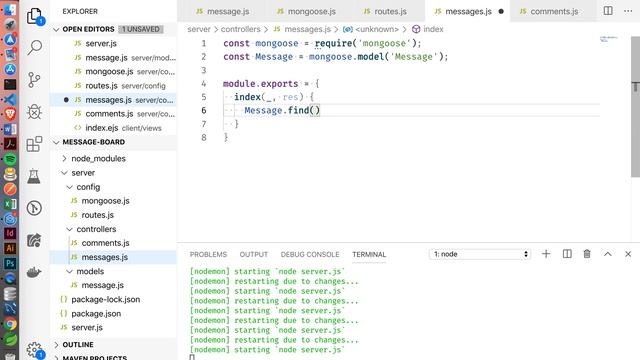Open the Search view in activity bar

coord(34,48)
